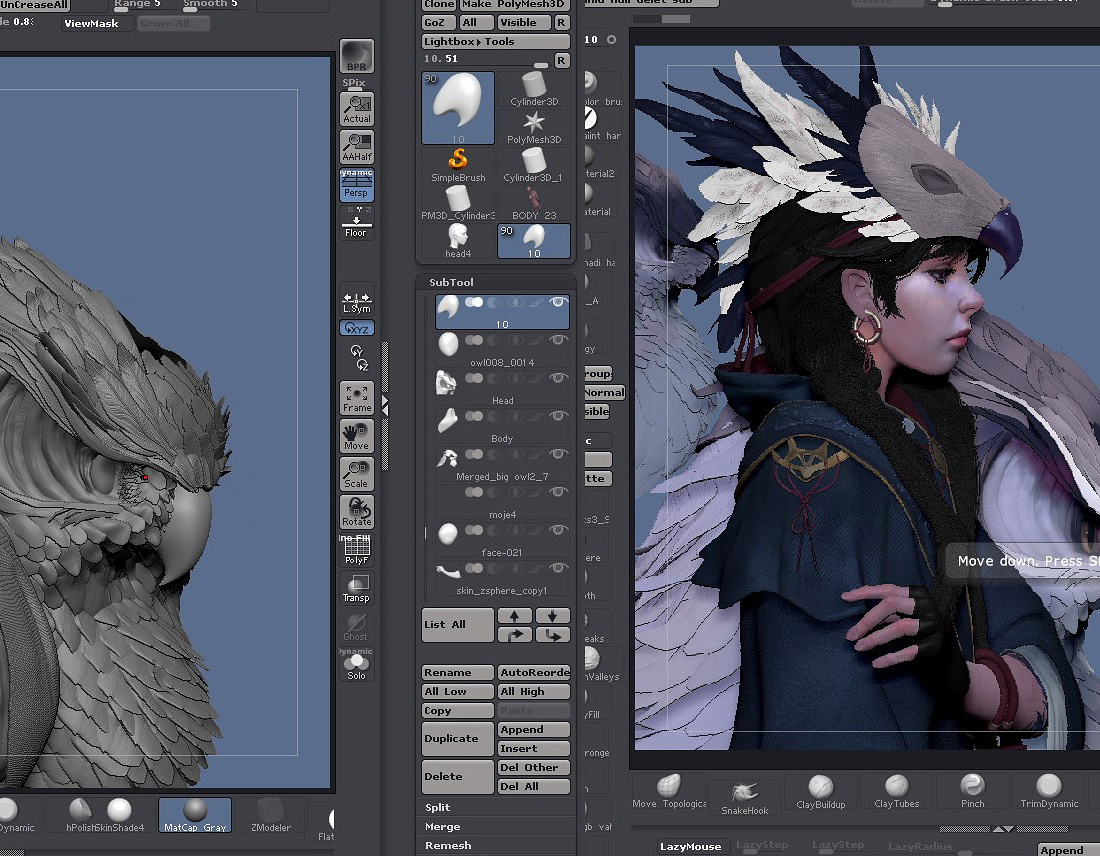
Task: Toggle the Floor grid
Action: 356,223
